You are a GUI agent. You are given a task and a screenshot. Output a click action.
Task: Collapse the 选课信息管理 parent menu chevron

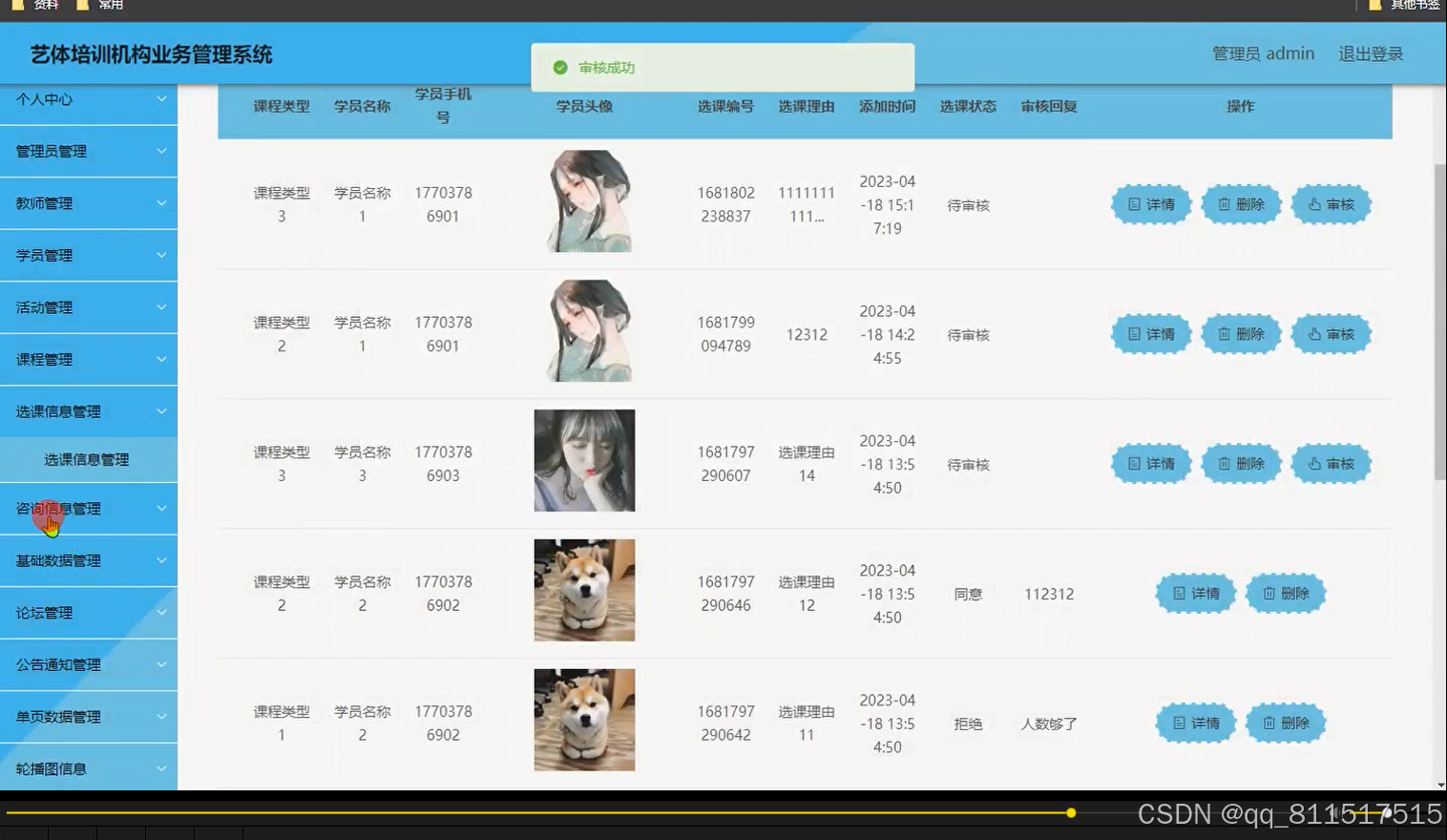coord(161,411)
